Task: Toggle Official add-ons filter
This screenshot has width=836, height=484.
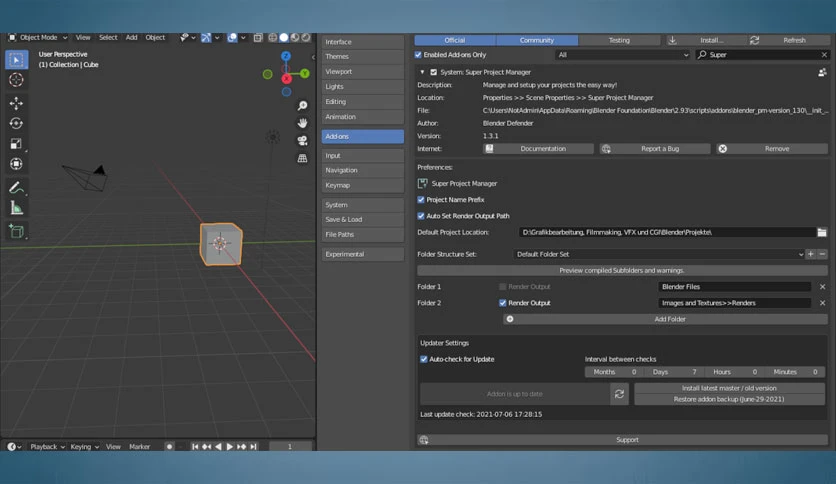Action: [x=455, y=41]
